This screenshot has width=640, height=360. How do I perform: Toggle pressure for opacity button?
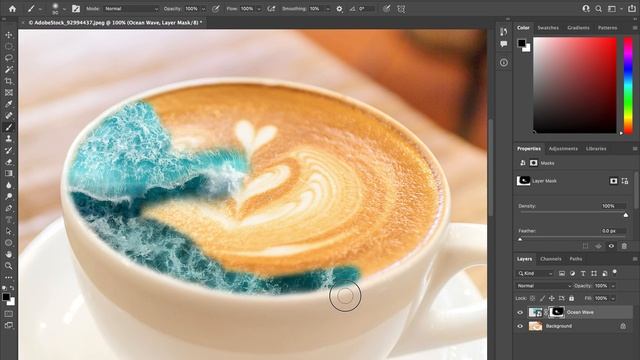[x=216, y=9]
